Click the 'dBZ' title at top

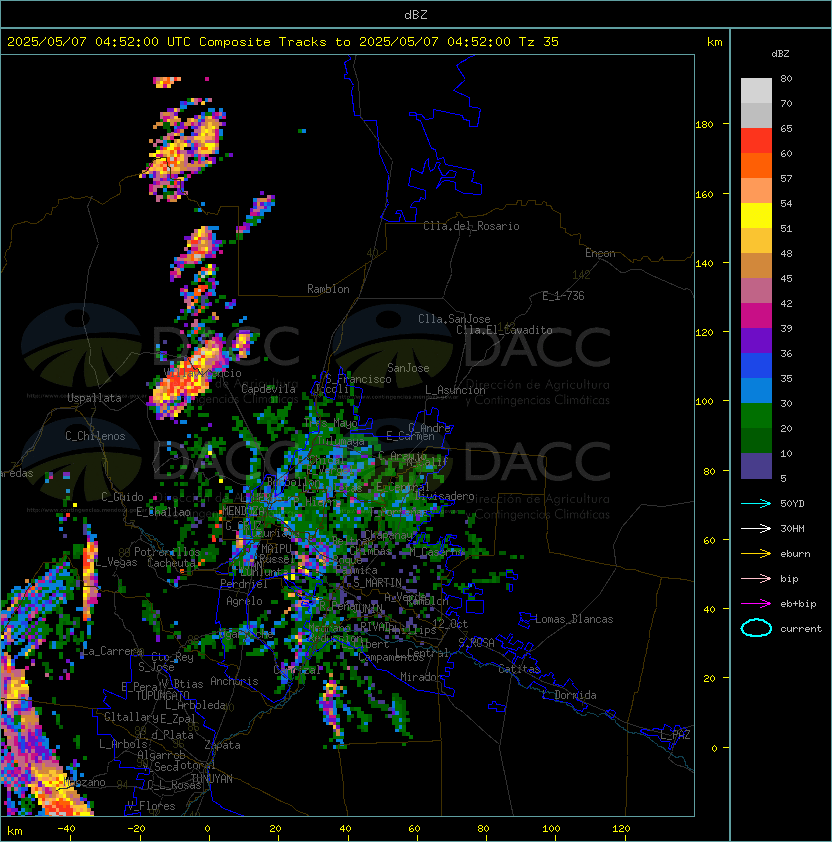[416, 14]
